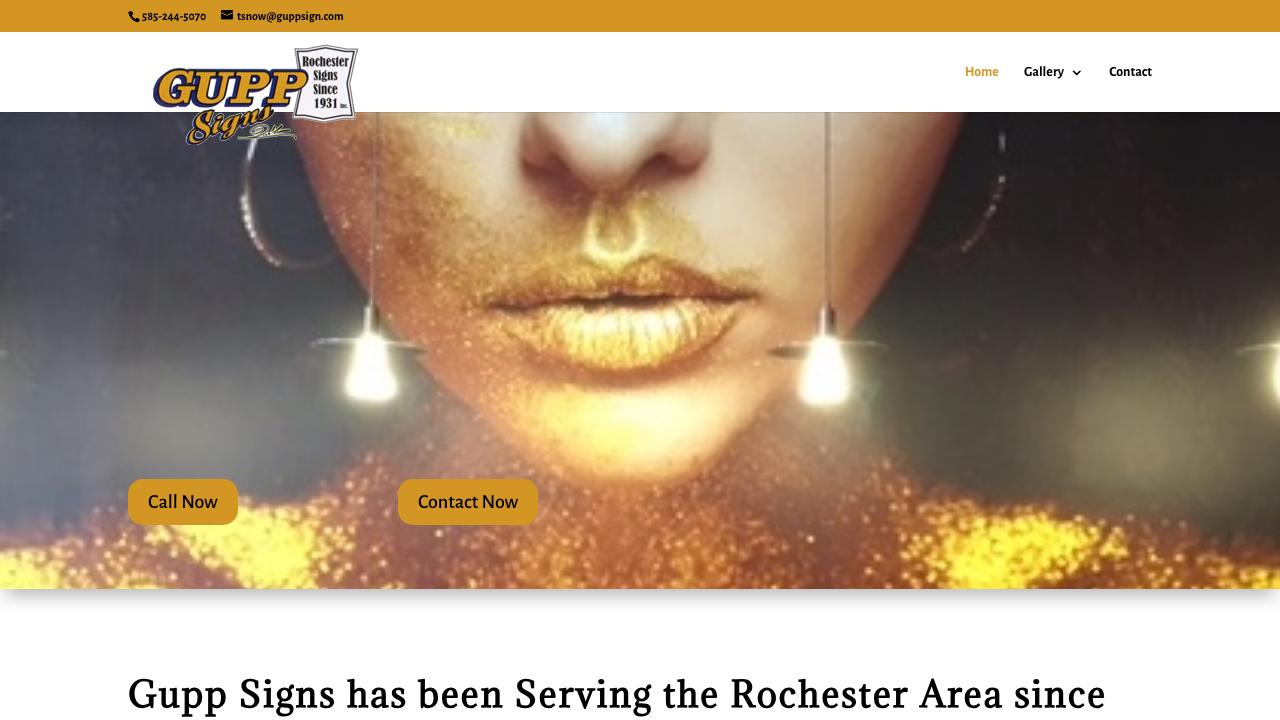Go to the Contact page link
This screenshot has width=1280, height=720.
tap(1130, 72)
